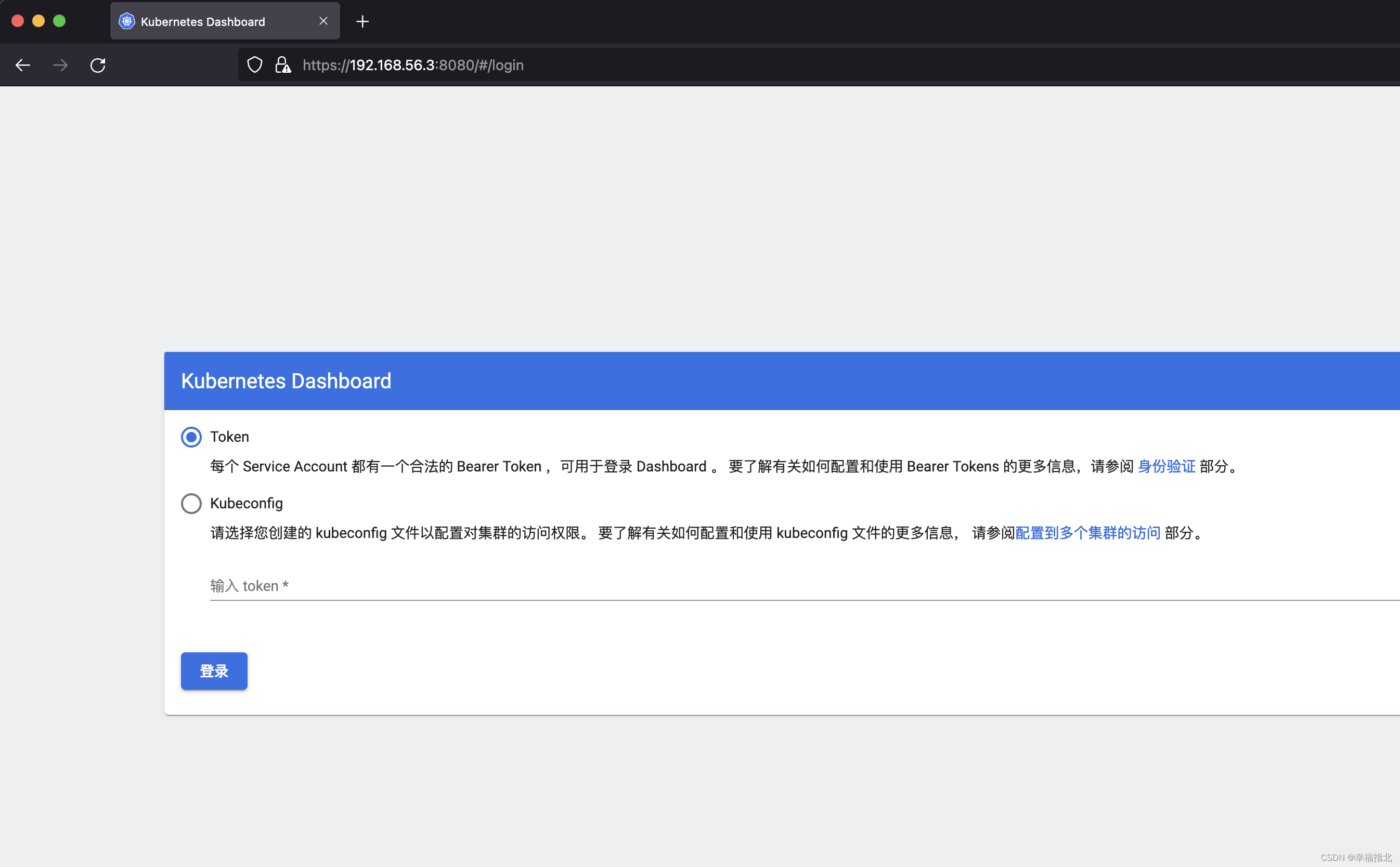Select the Token radio button

191,437
